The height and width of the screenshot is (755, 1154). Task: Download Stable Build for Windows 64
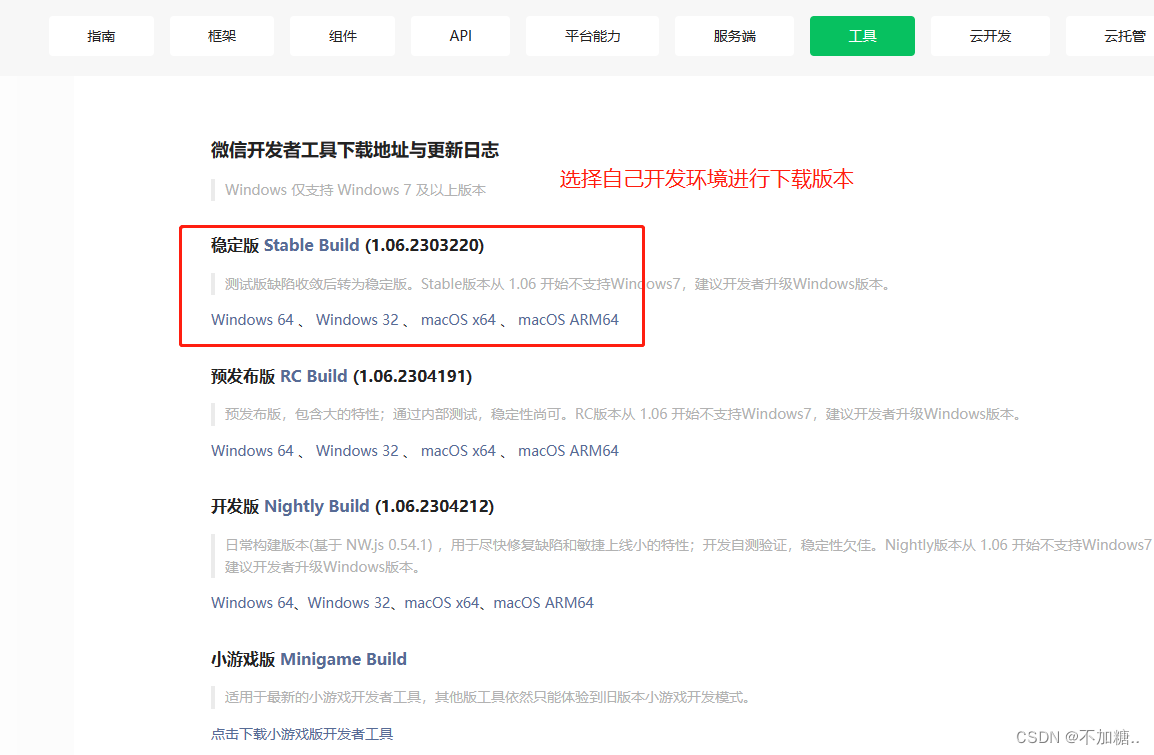[252, 320]
